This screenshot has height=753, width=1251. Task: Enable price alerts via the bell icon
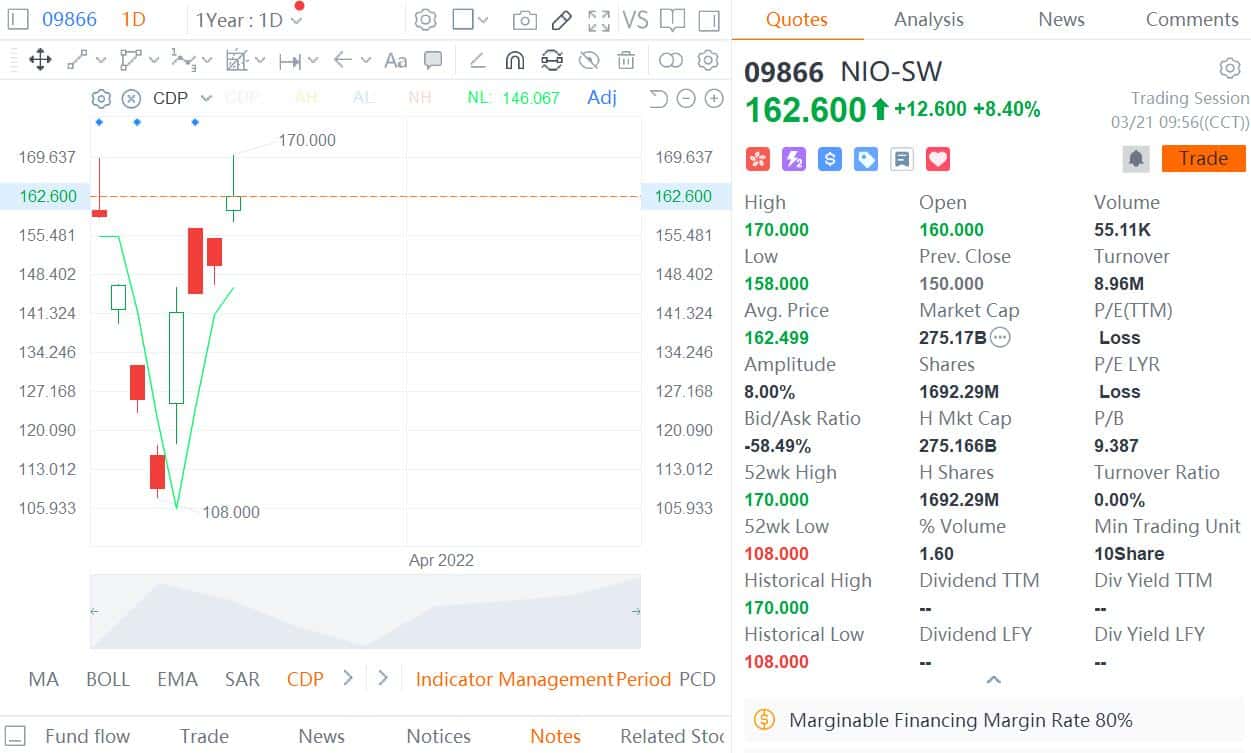[x=1135, y=158]
